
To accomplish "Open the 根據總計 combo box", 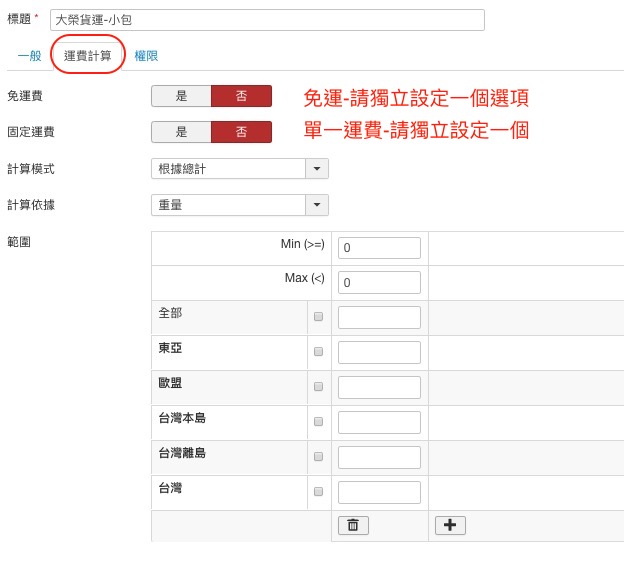I will click(x=228, y=169).
